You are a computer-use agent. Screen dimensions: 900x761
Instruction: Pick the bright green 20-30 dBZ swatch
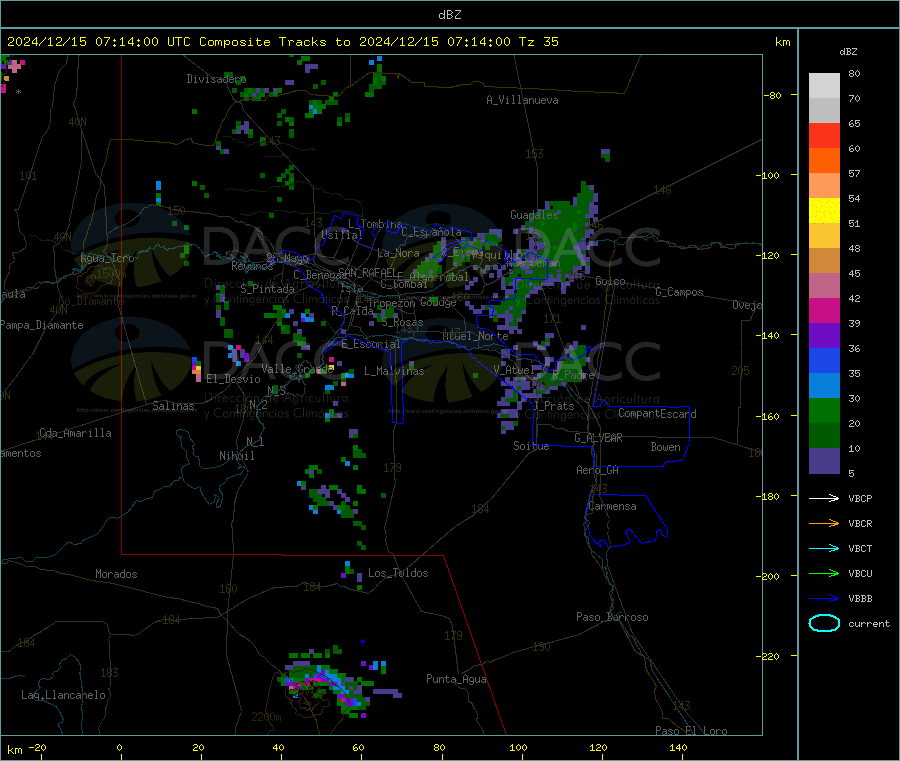pos(824,410)
